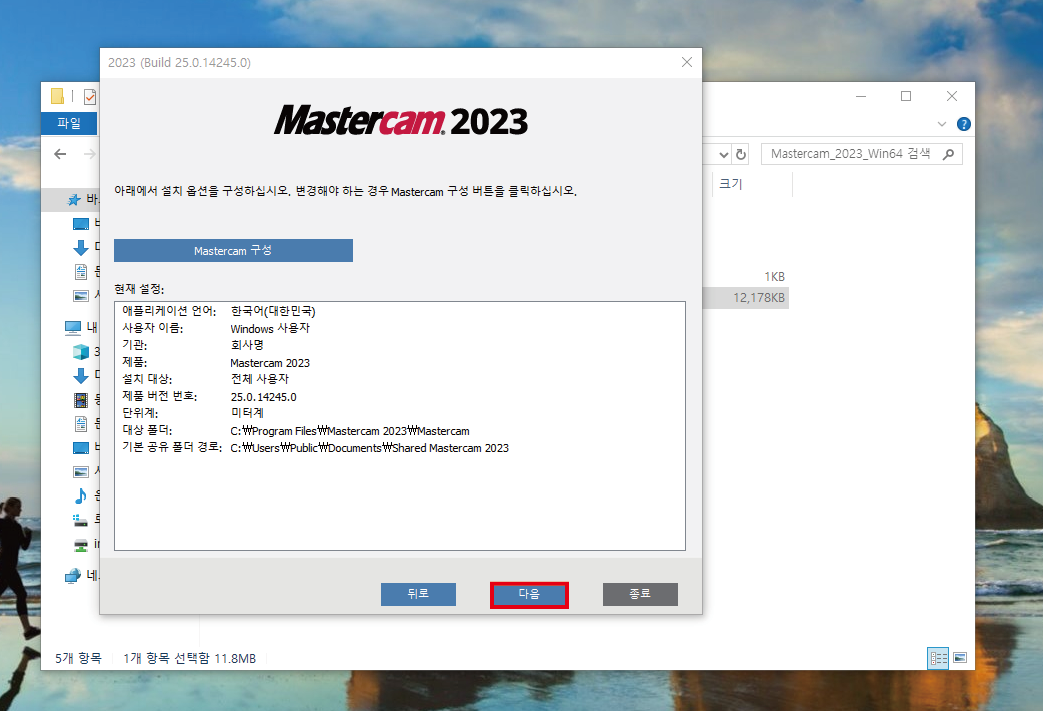Click the yellow folder icon in Explorer title bar
The width and height of the screenshot is (1043, 711).
click(x=58, y=96)
